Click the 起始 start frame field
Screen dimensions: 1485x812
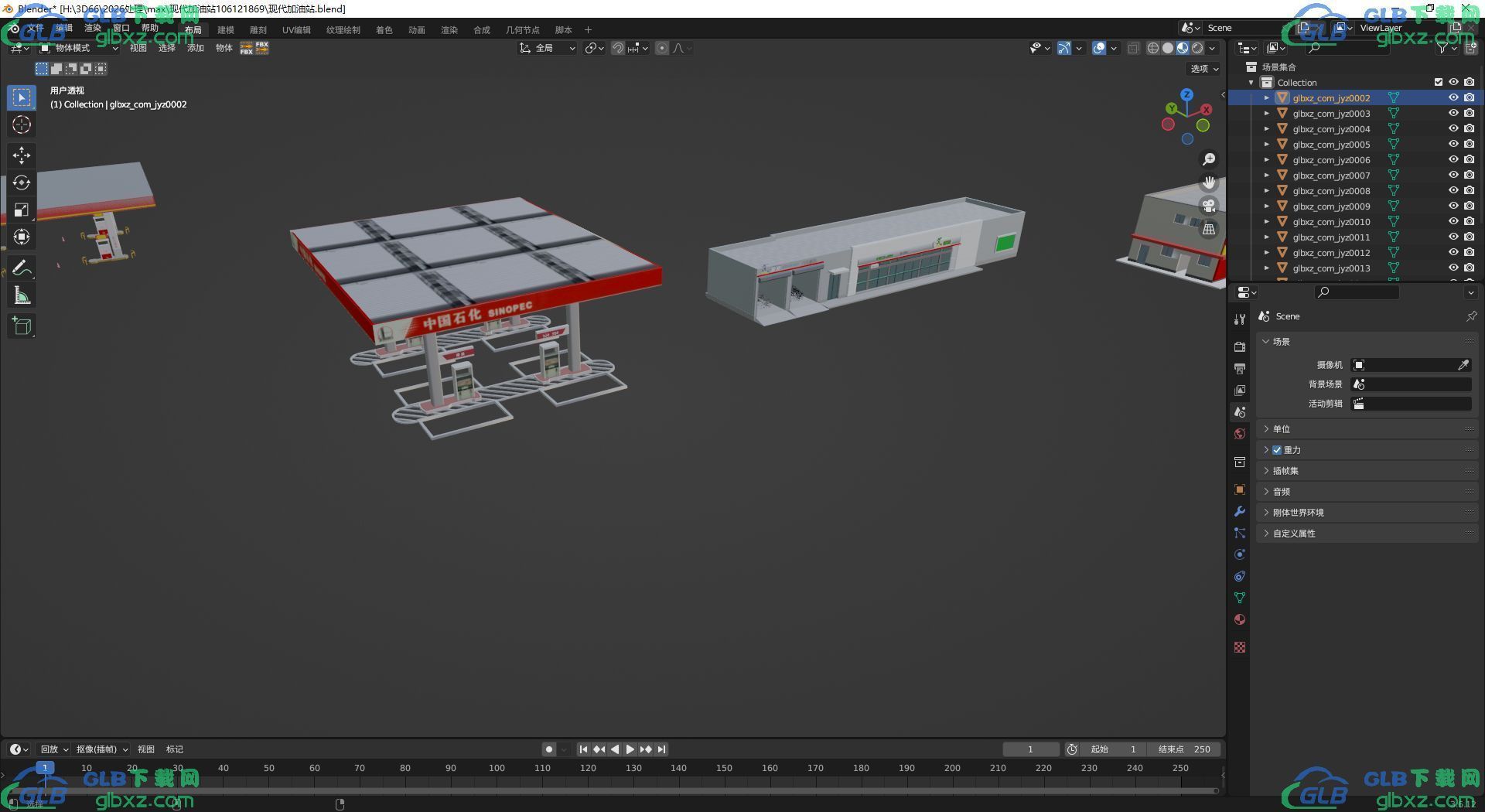tap(1114, 749)
